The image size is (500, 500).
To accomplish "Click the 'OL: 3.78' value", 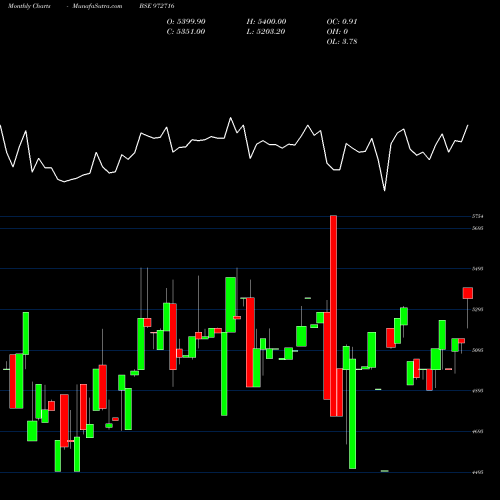I will pos(342,42).
